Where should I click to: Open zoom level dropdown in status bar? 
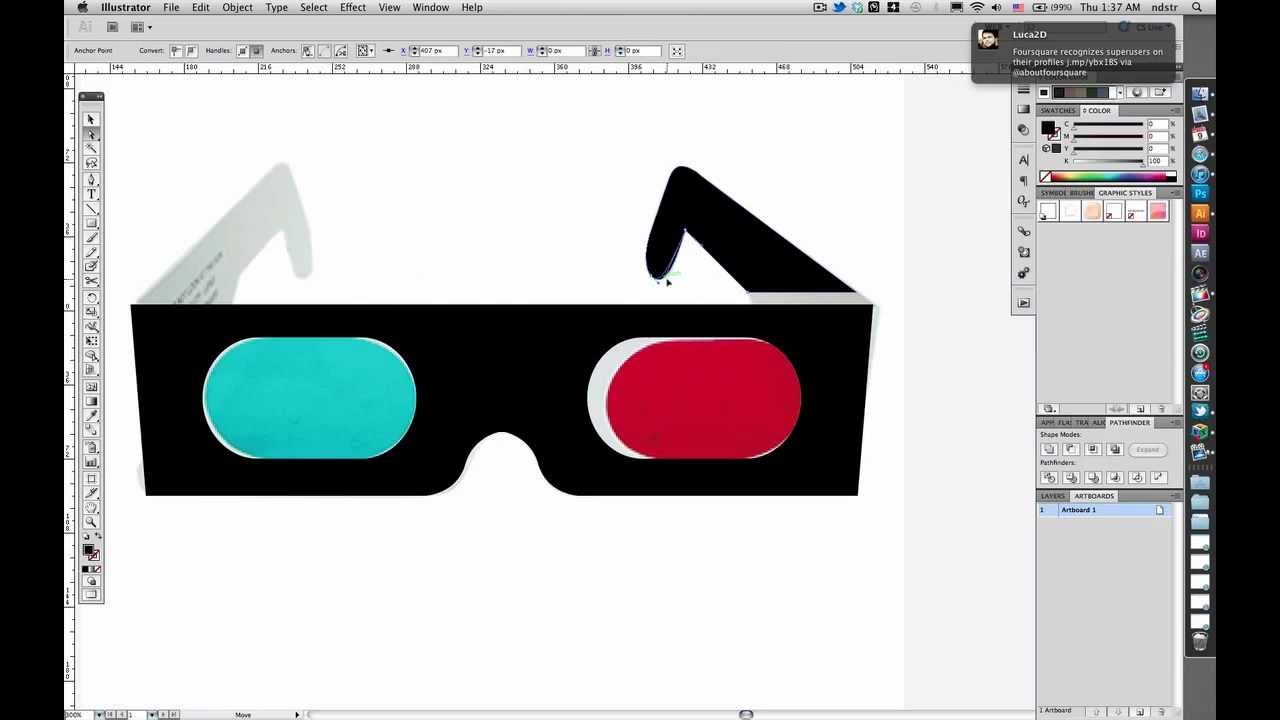[98, 715]
